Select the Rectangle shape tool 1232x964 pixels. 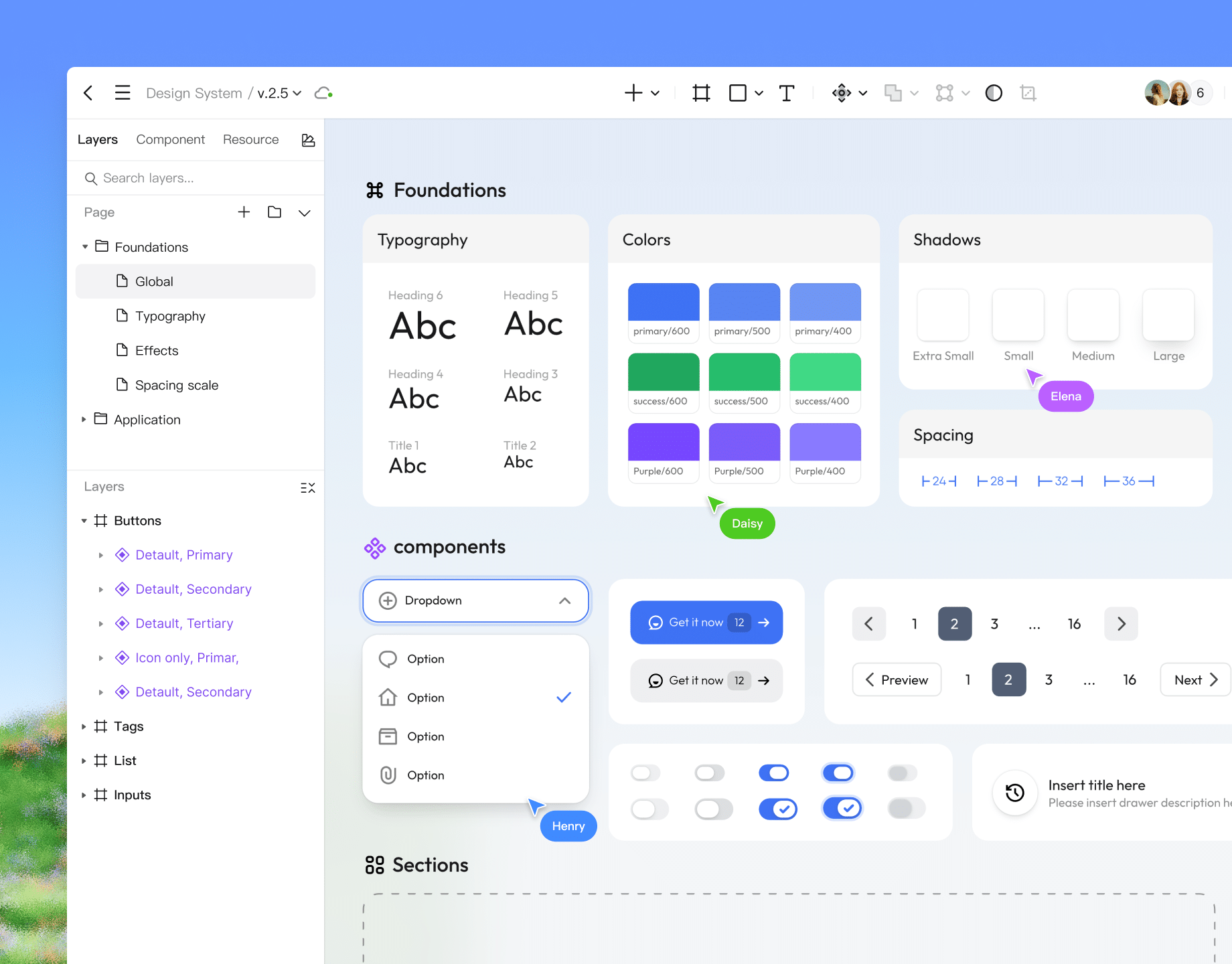point(737,92)
